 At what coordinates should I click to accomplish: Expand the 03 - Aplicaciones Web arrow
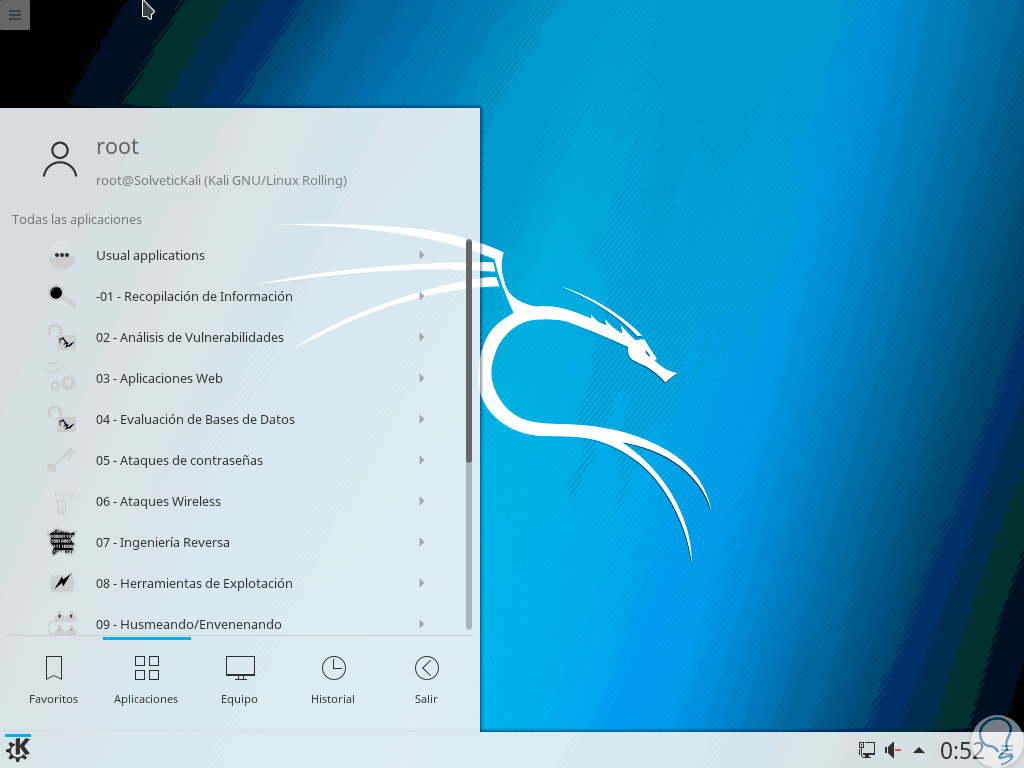[x=422, y=378]
